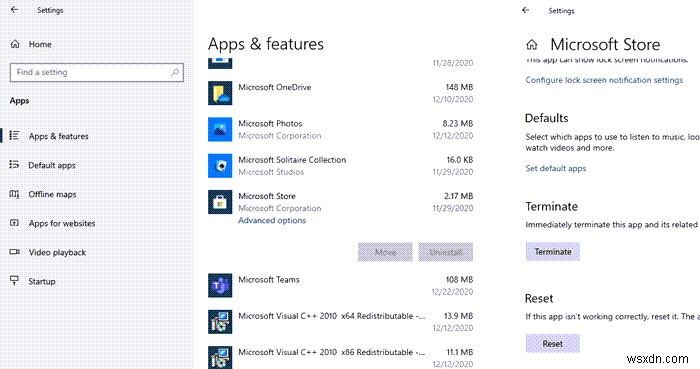Select the Microsoft Teams app icon
The width and height of the screenshot is (700, 369).
pyautogui.click(x=220, y=285)
